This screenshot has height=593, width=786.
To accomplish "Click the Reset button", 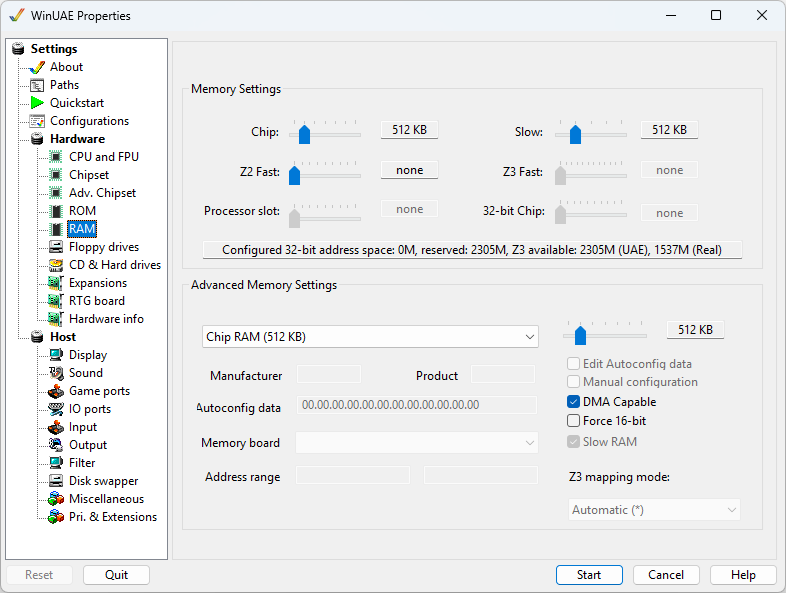I will pyautogui.click(x=39, y=575).
